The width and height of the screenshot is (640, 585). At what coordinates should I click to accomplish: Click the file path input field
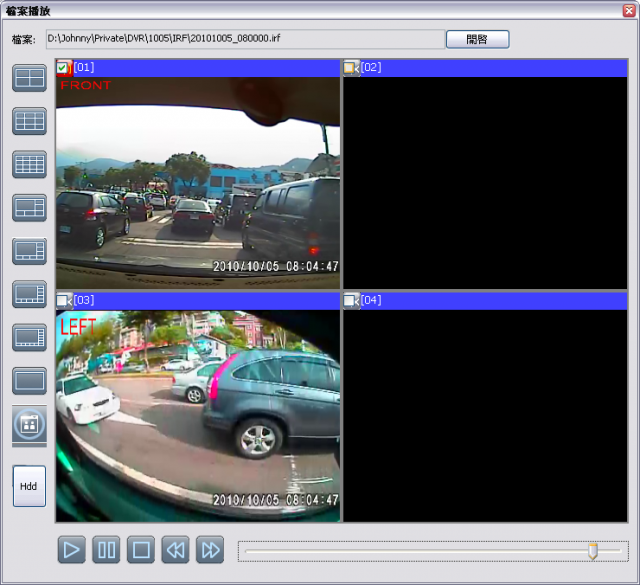[x=245, y=39]
